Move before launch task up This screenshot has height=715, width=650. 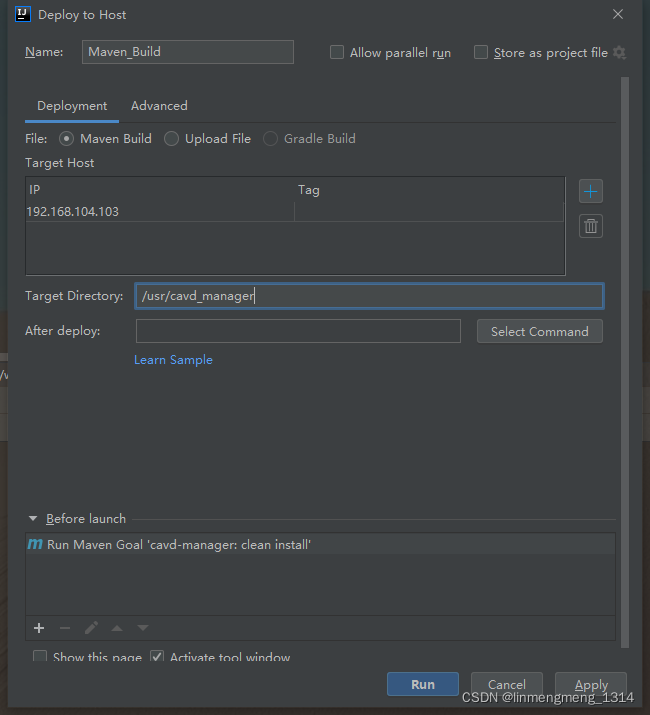click(117, 628)
